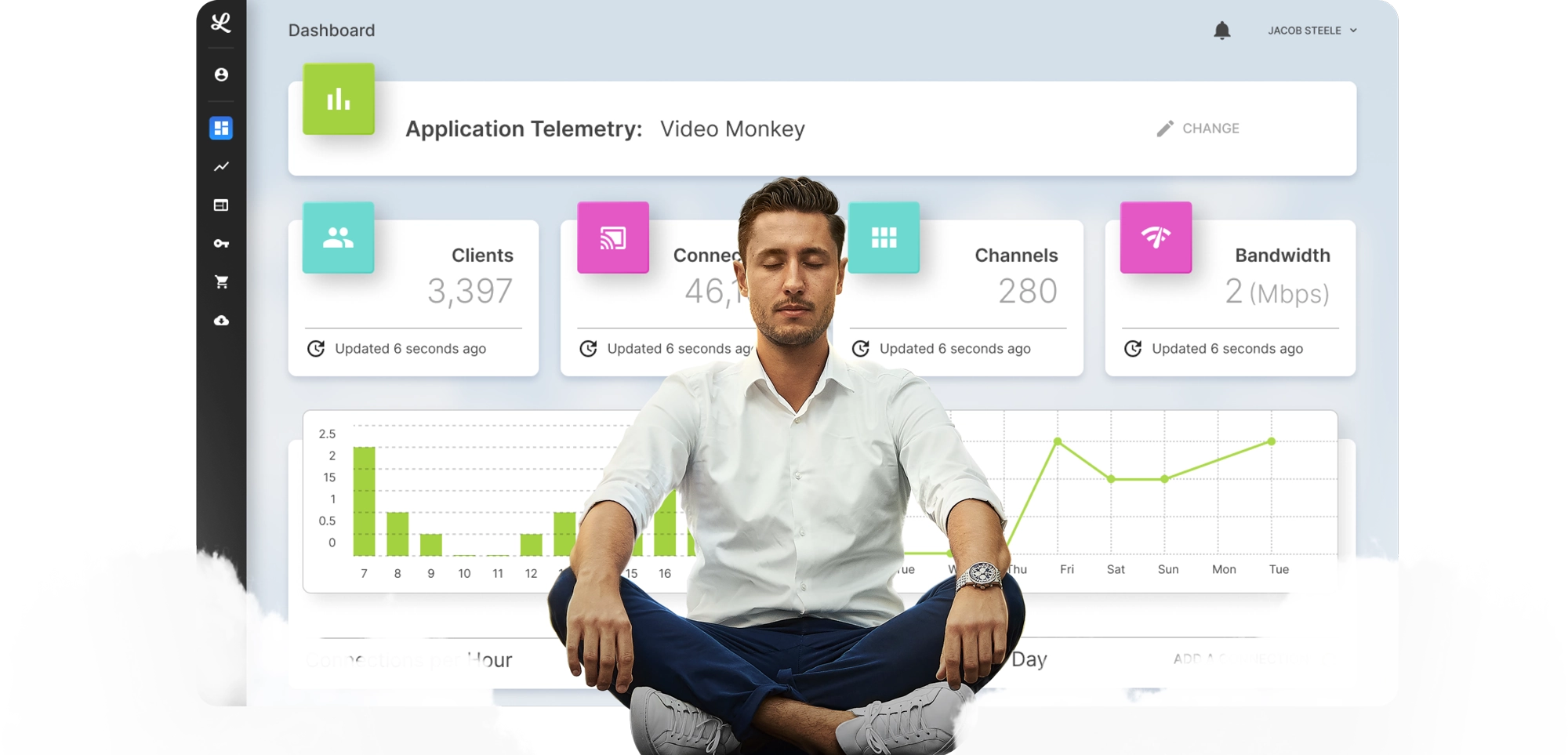
Task: Click the logo at top of sidebar
Action: (x=221, y=23)
